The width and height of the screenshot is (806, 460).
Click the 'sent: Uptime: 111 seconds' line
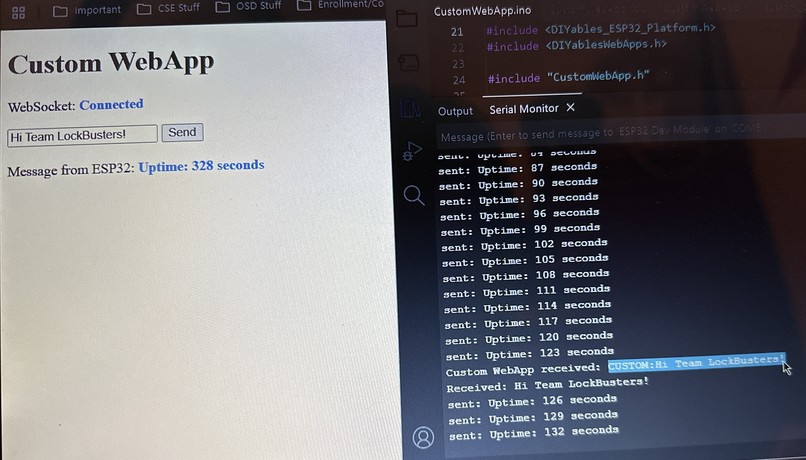coord(526,291)
